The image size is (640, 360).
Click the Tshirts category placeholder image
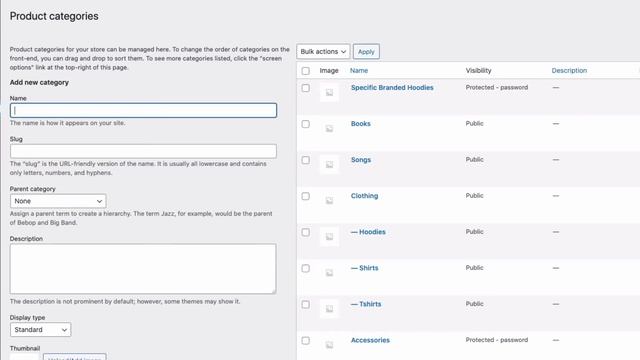point(329,309)
